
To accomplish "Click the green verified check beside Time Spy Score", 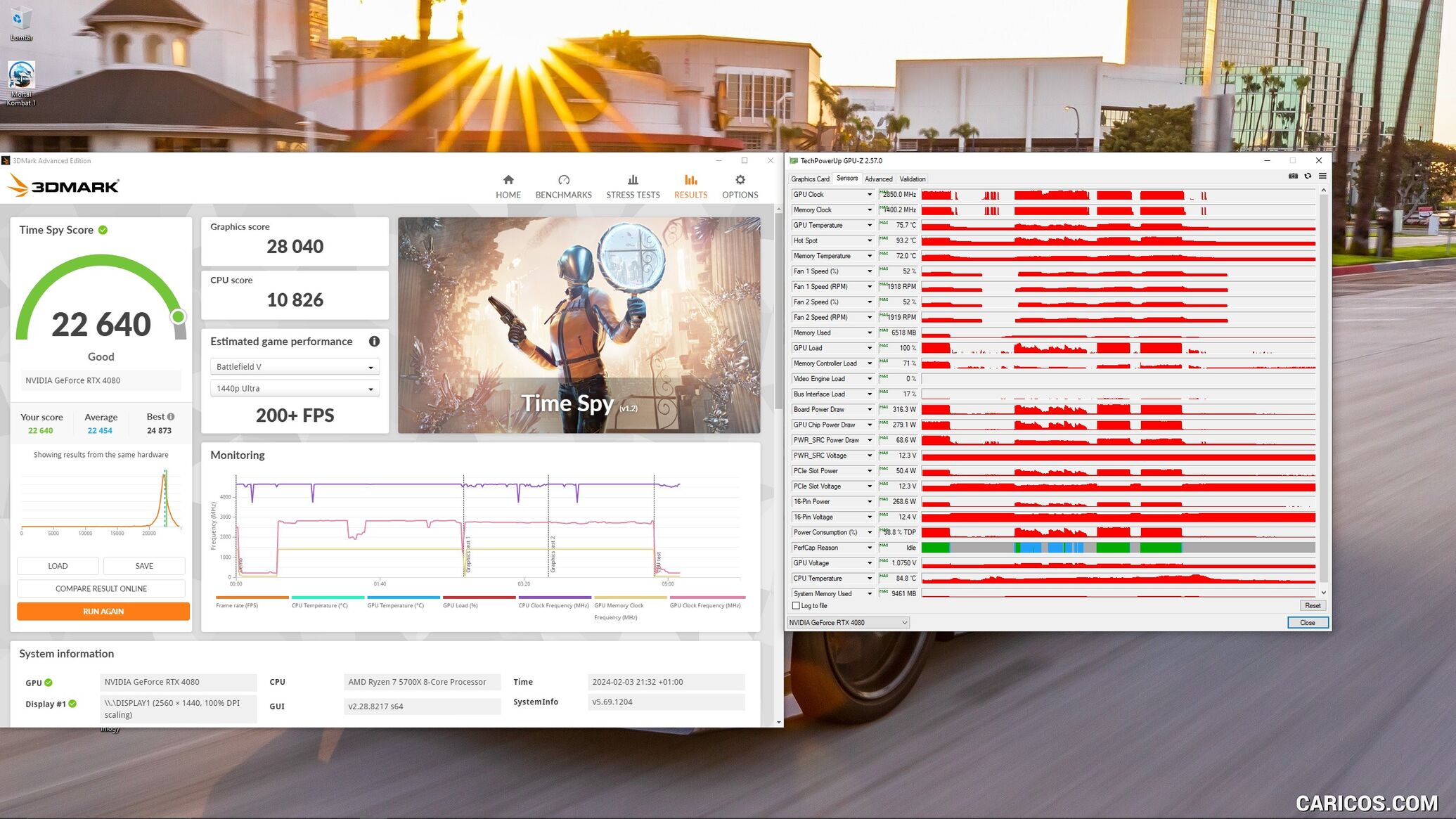I will tap(103, 230).
